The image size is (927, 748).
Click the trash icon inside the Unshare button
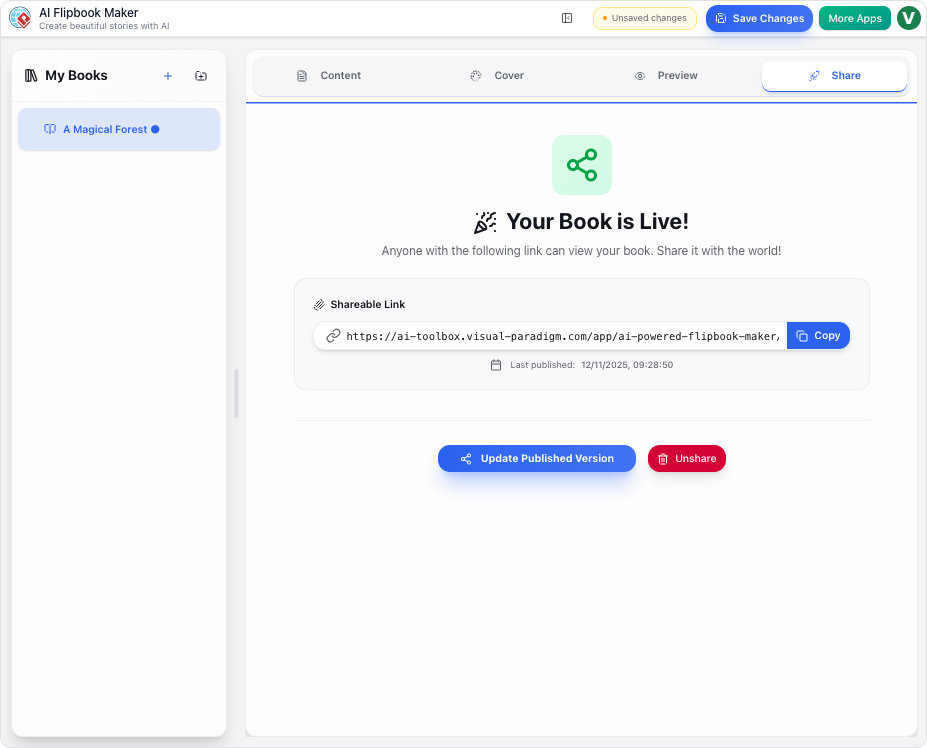coord(662,458)
